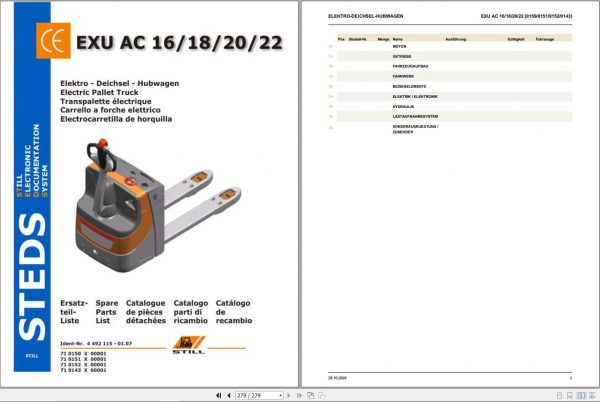
Task: Enable two-page scrolling view
Action: [x=592, y=395]
